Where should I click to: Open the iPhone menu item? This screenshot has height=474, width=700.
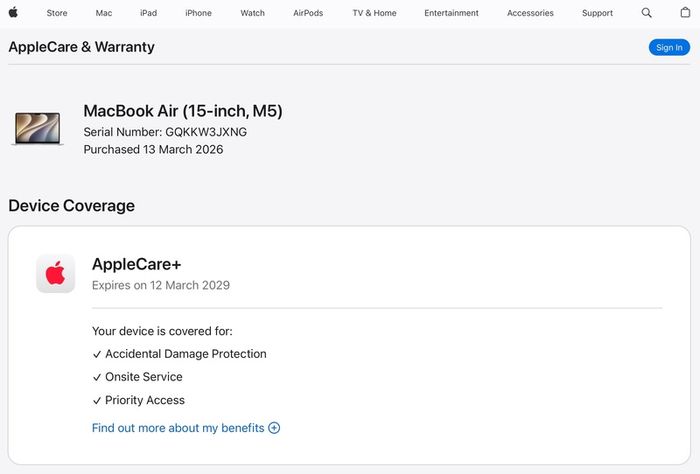(x=198, y=13)
